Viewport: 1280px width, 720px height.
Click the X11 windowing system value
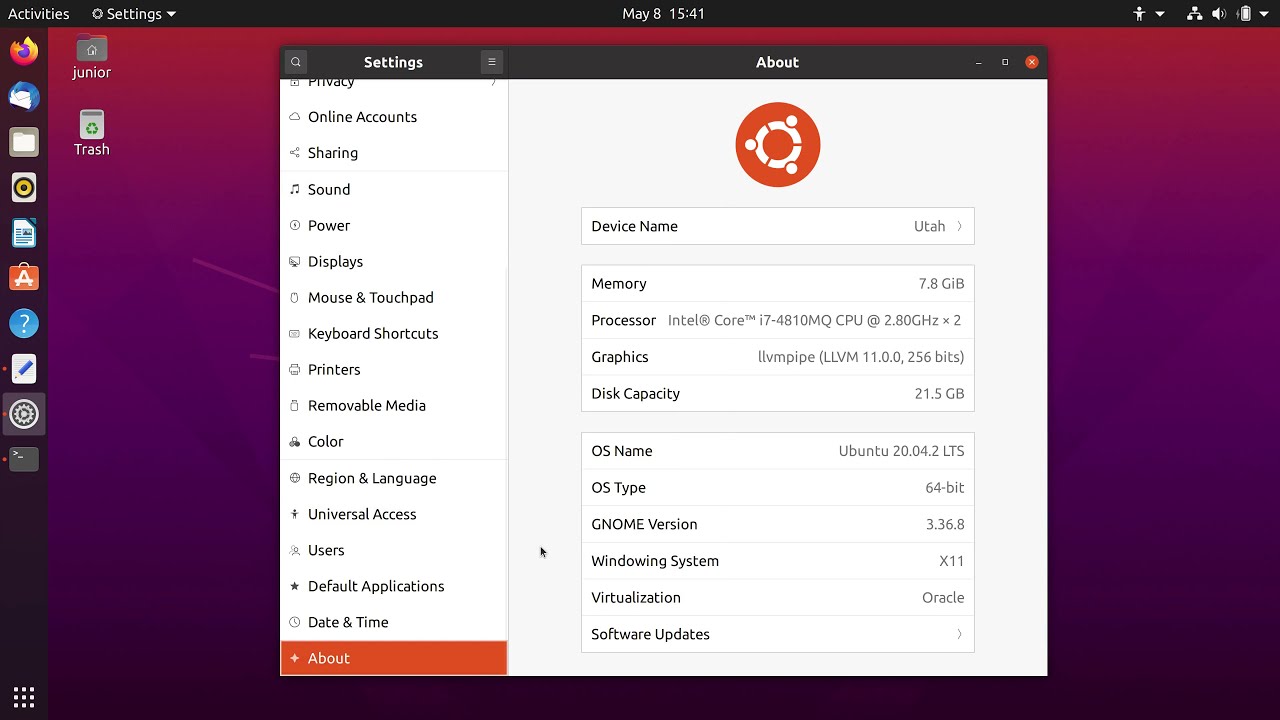pos(951,561)
